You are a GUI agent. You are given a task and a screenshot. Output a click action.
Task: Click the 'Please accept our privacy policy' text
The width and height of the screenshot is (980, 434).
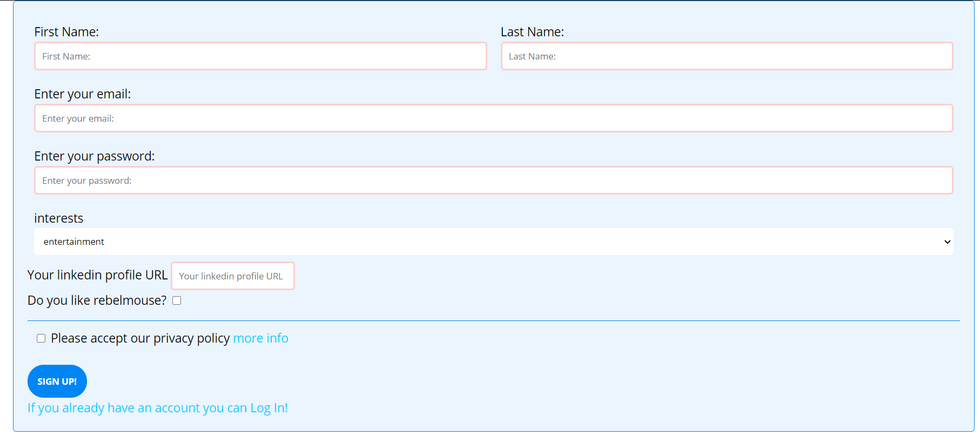140,339
